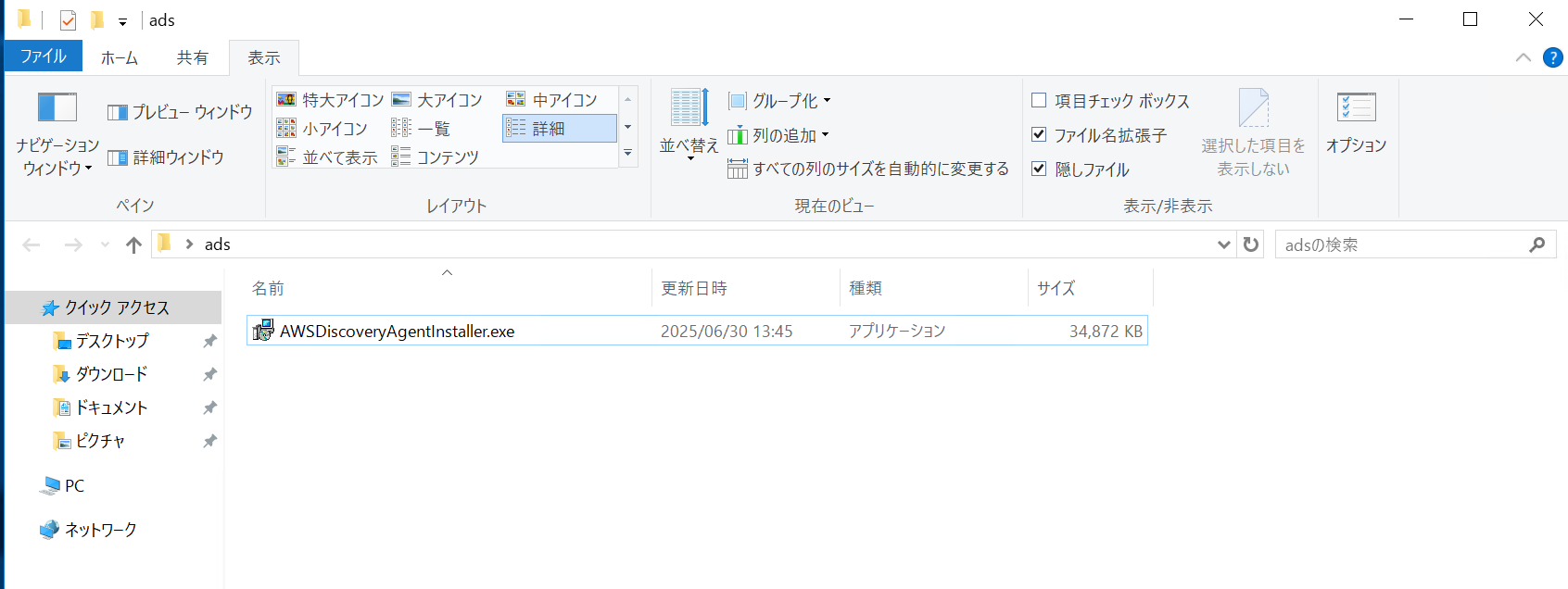Go forward with the right arrow button
Screen dimensions: 1568x589
coord(73,244)
